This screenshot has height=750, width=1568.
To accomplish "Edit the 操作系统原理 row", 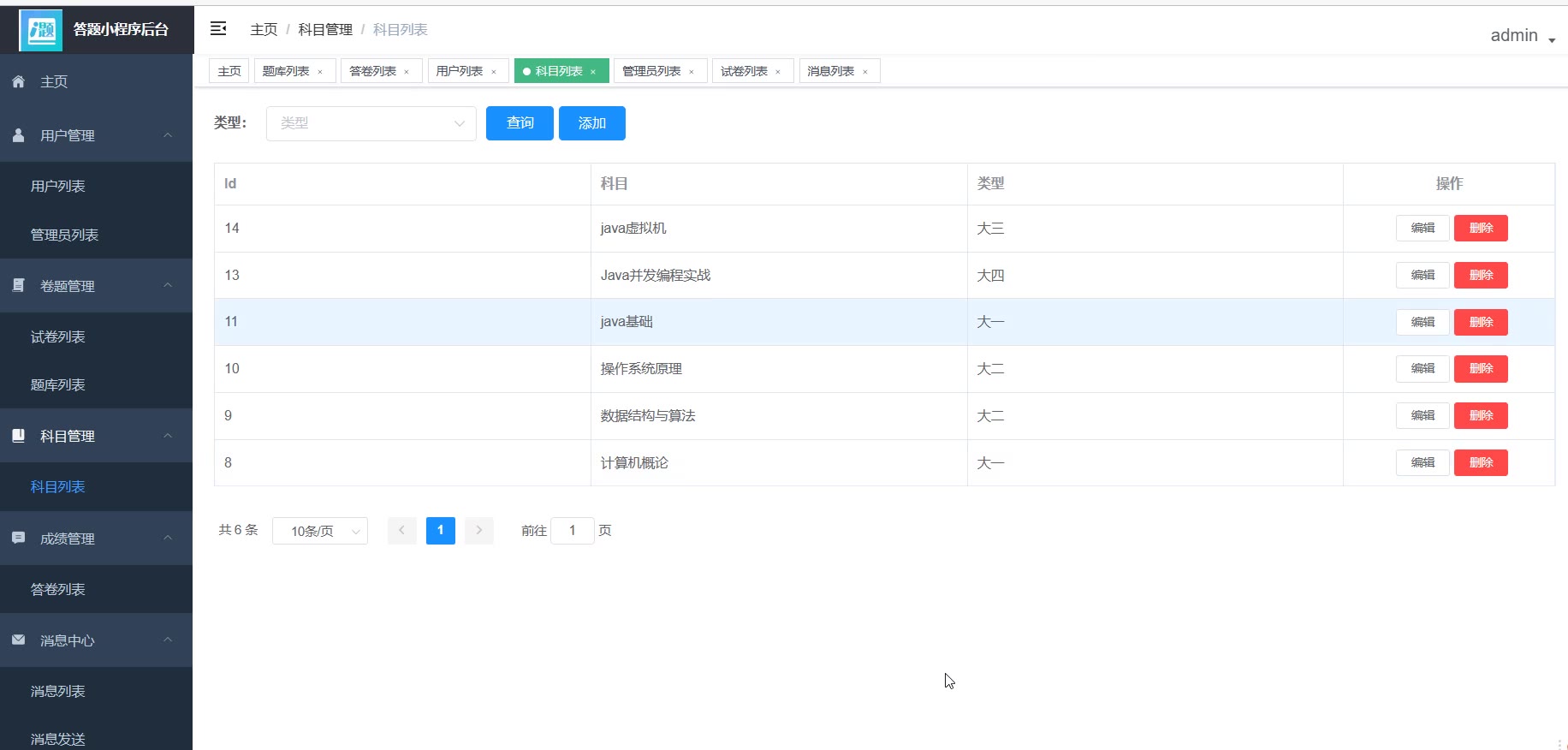I will (1422, 369).
